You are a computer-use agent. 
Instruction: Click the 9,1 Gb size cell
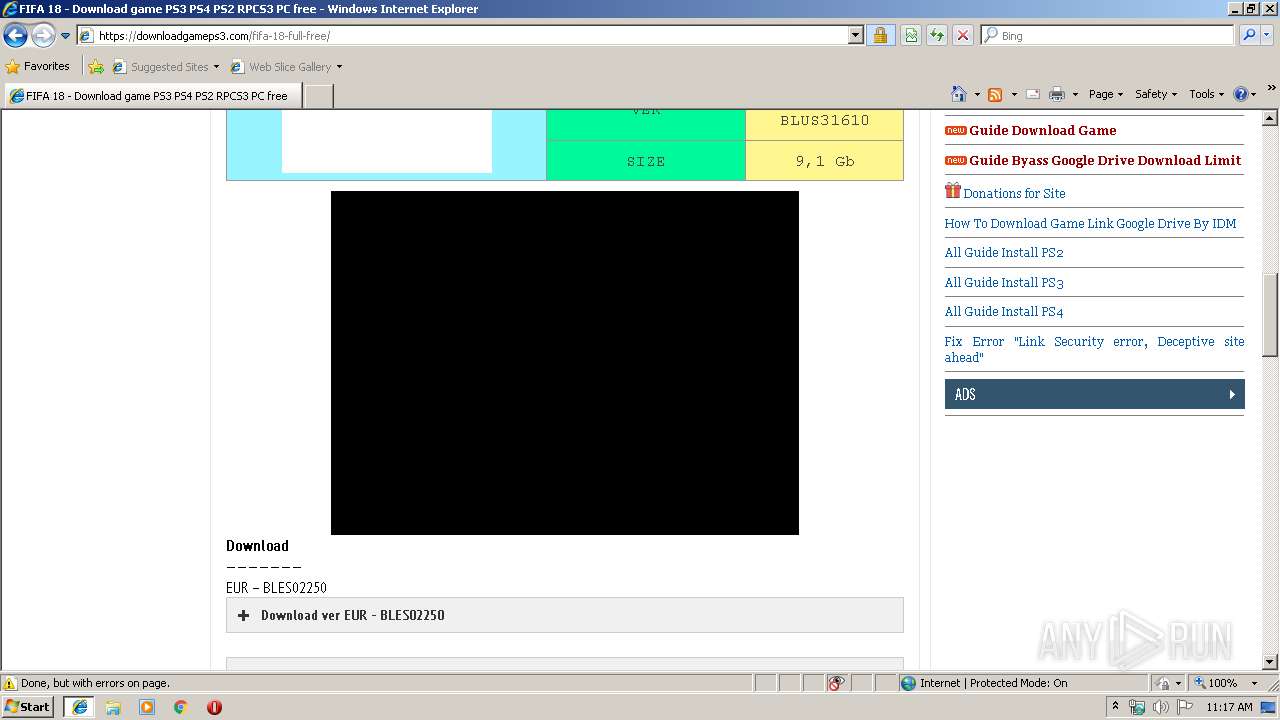[825, 161]
